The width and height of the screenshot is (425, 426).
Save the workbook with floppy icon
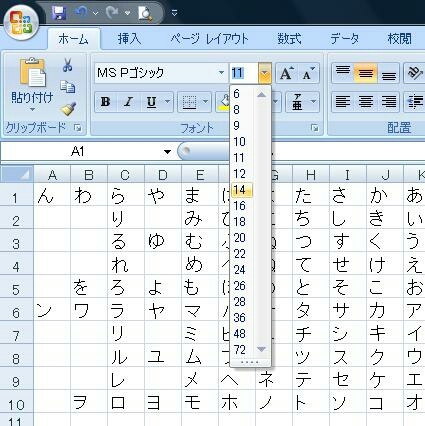(59, 13)
